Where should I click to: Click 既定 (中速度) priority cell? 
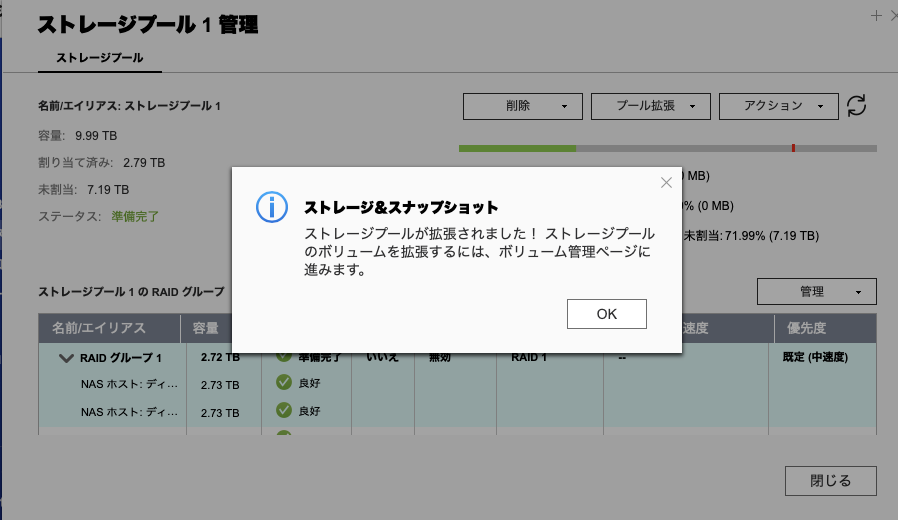[815, 357]
